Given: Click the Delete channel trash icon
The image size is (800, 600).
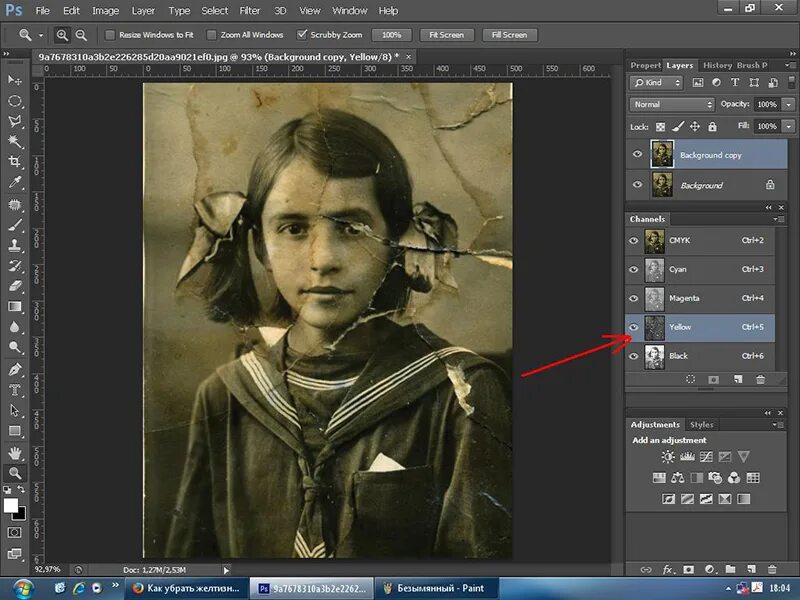Looking at the screenshot, I should 759,378.
